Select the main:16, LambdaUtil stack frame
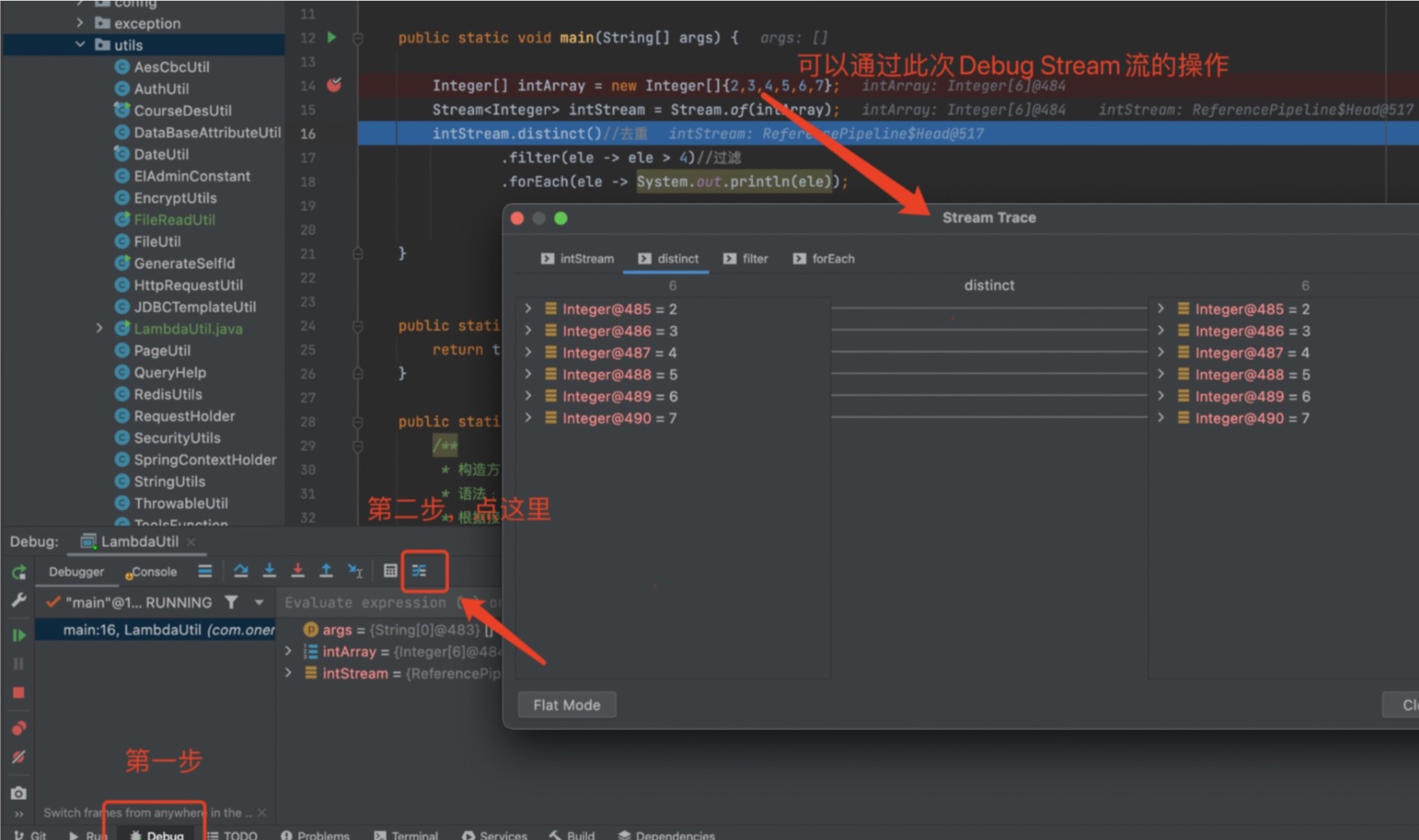Image resolution: width=1419 pixels, height=840 pixels. (x=156, y=630)
